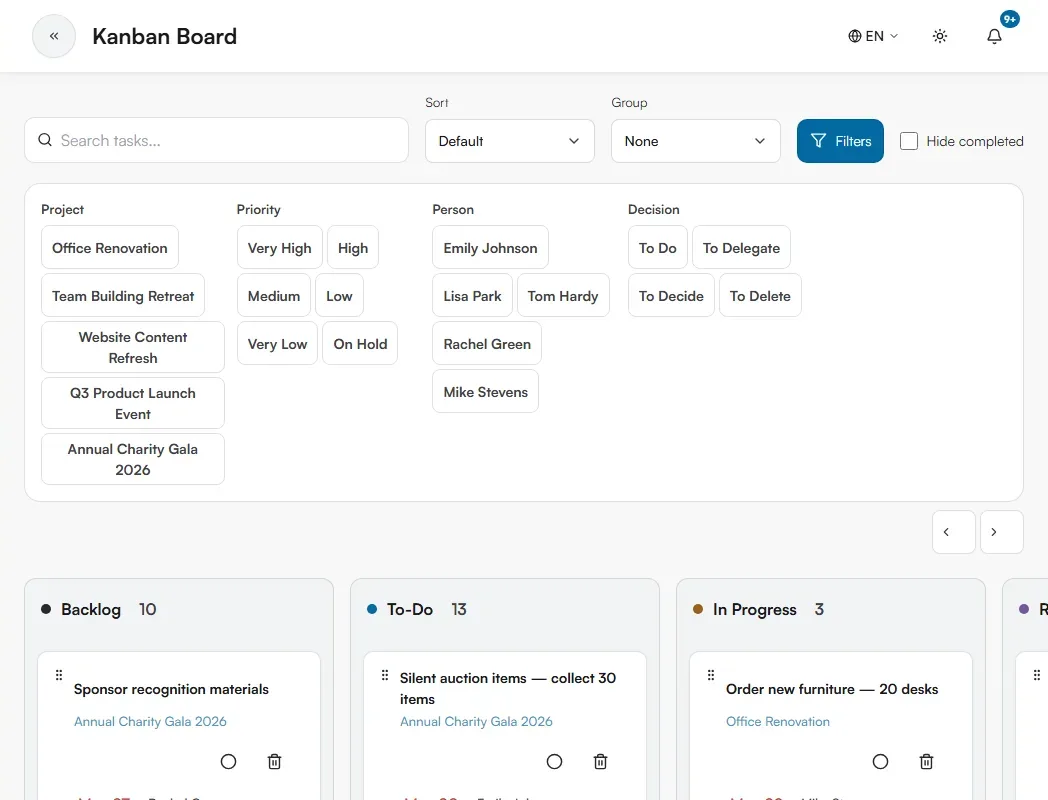Open the EN language dropdown
Image resolution: width=1048 pixels, height=800 pixels.
coord(874,36)
